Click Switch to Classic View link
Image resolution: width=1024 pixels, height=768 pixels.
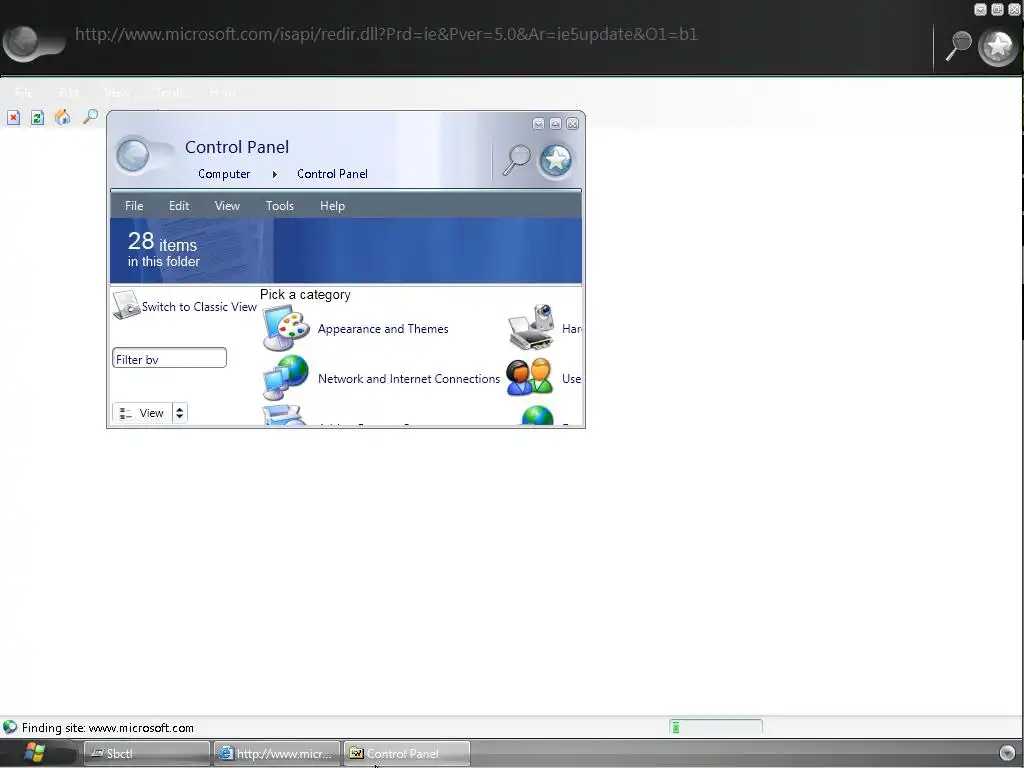click(199, 307)
